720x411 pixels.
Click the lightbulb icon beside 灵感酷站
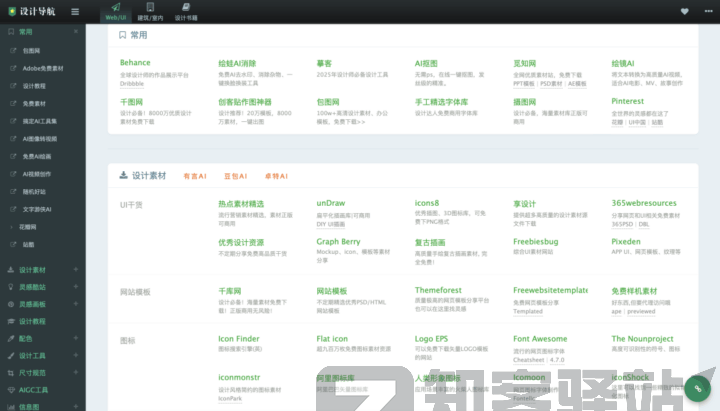(x=11, y=287)
